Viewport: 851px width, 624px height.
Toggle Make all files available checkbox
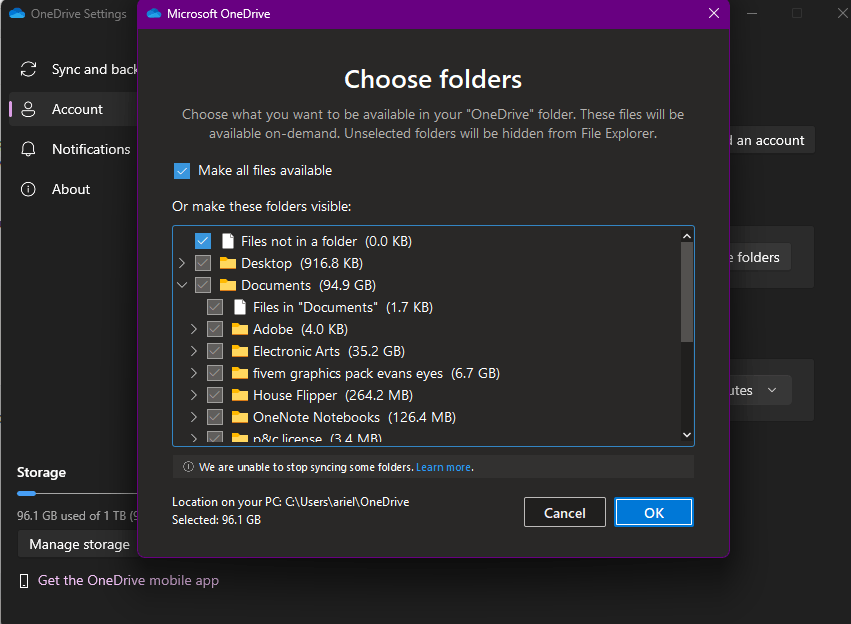pos(182,170)
